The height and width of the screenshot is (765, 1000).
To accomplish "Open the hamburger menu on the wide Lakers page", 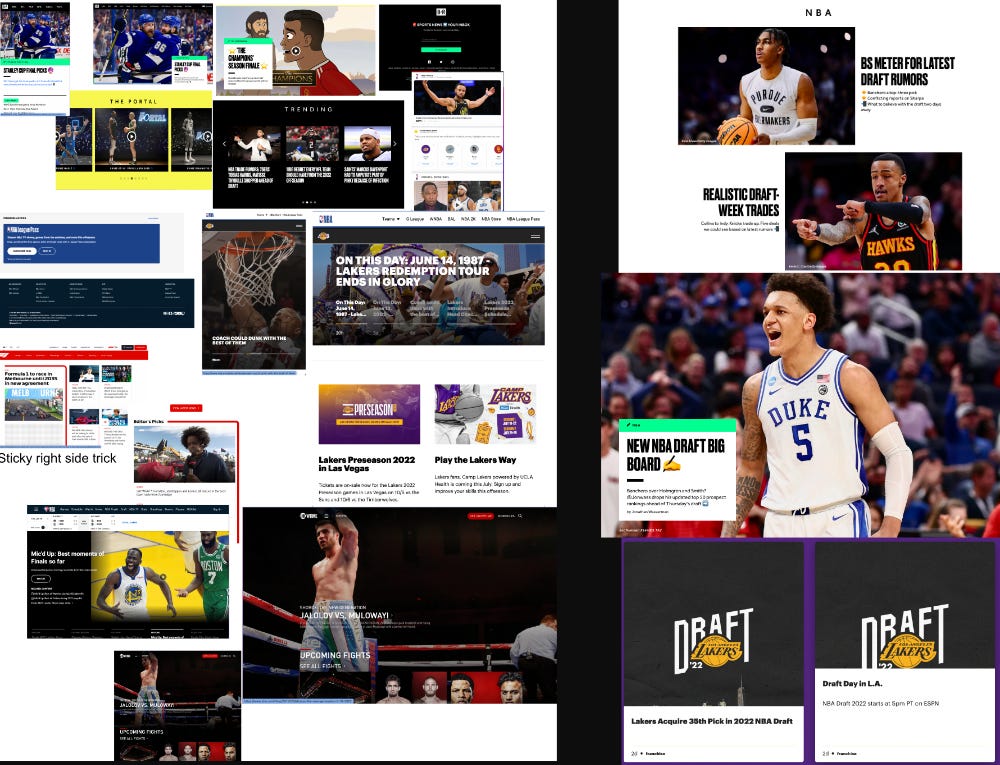I will click(x=535, y=237).
